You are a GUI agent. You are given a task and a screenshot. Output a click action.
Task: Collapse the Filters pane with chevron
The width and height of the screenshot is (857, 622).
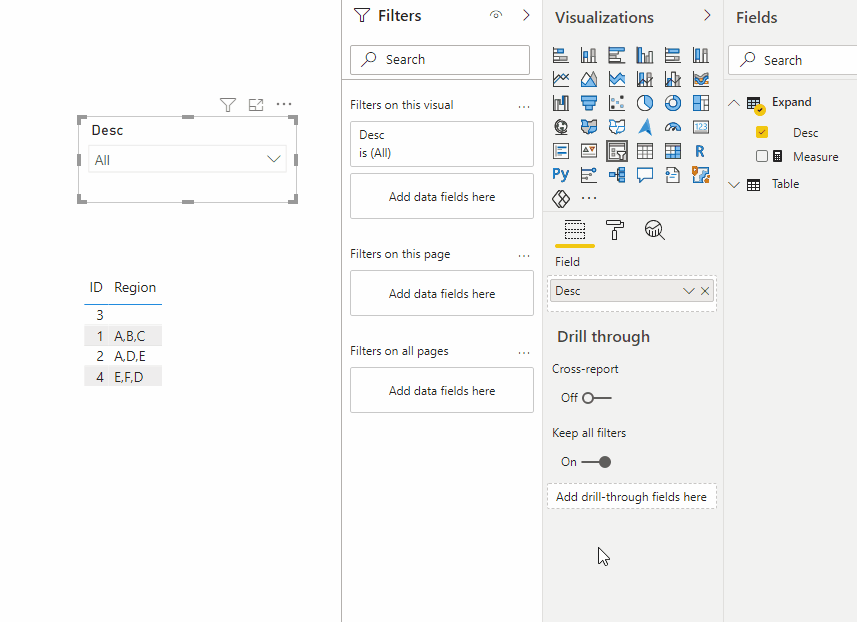click(526, 15)
